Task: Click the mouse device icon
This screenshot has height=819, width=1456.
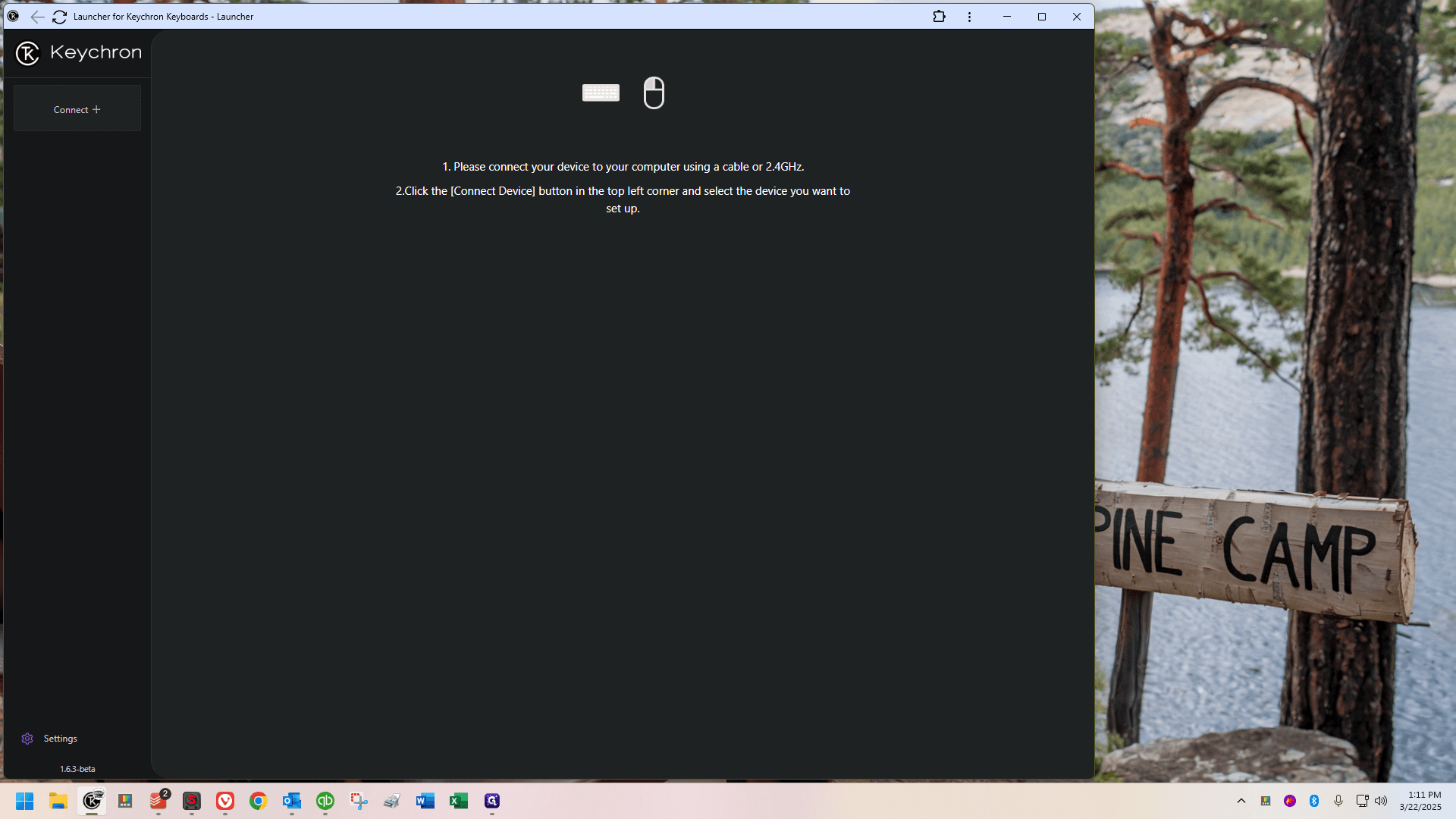Action: 654,93
